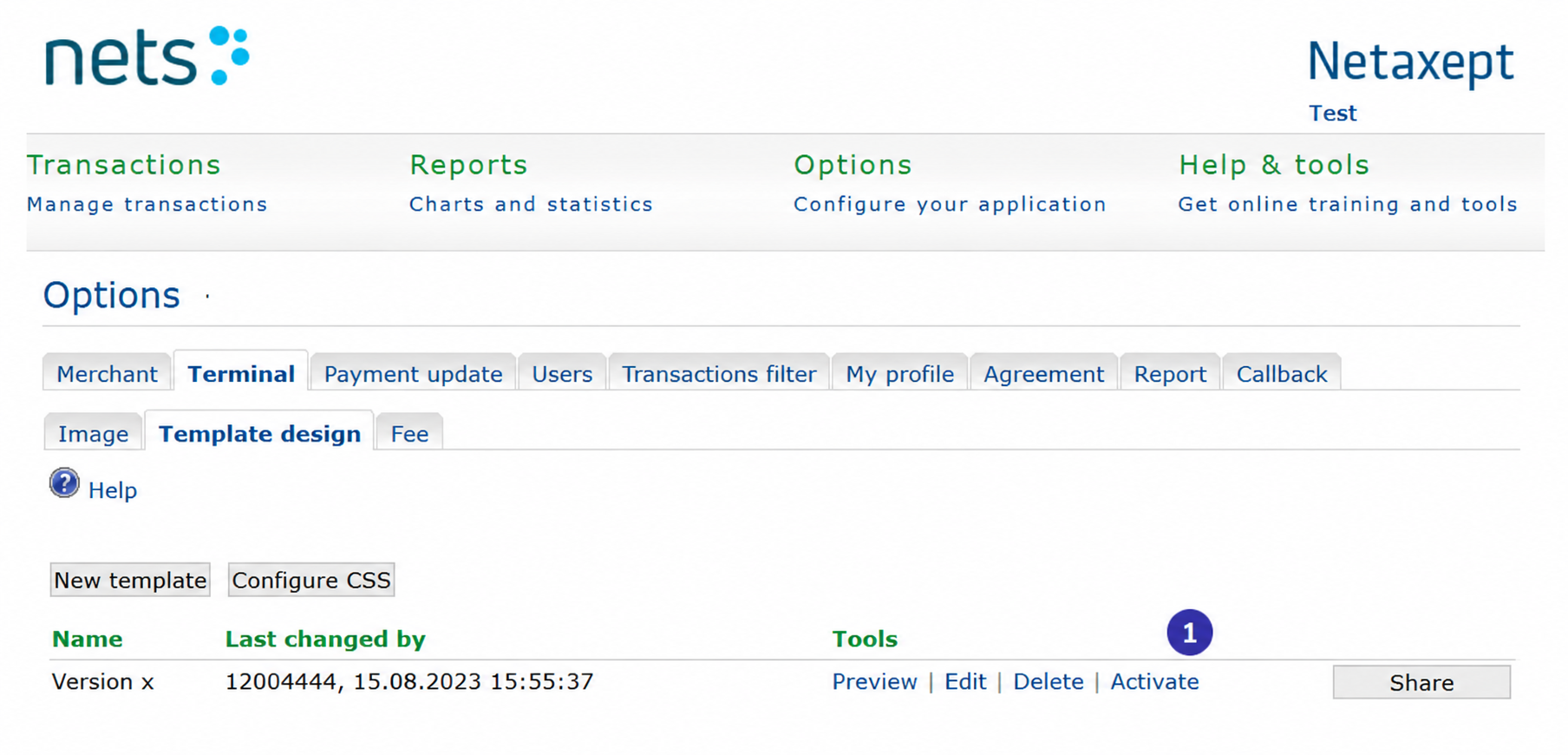Delete the Version x template
Image resolution: width=1568 pixels, height=755 pixels.
tap(1049, 681)
